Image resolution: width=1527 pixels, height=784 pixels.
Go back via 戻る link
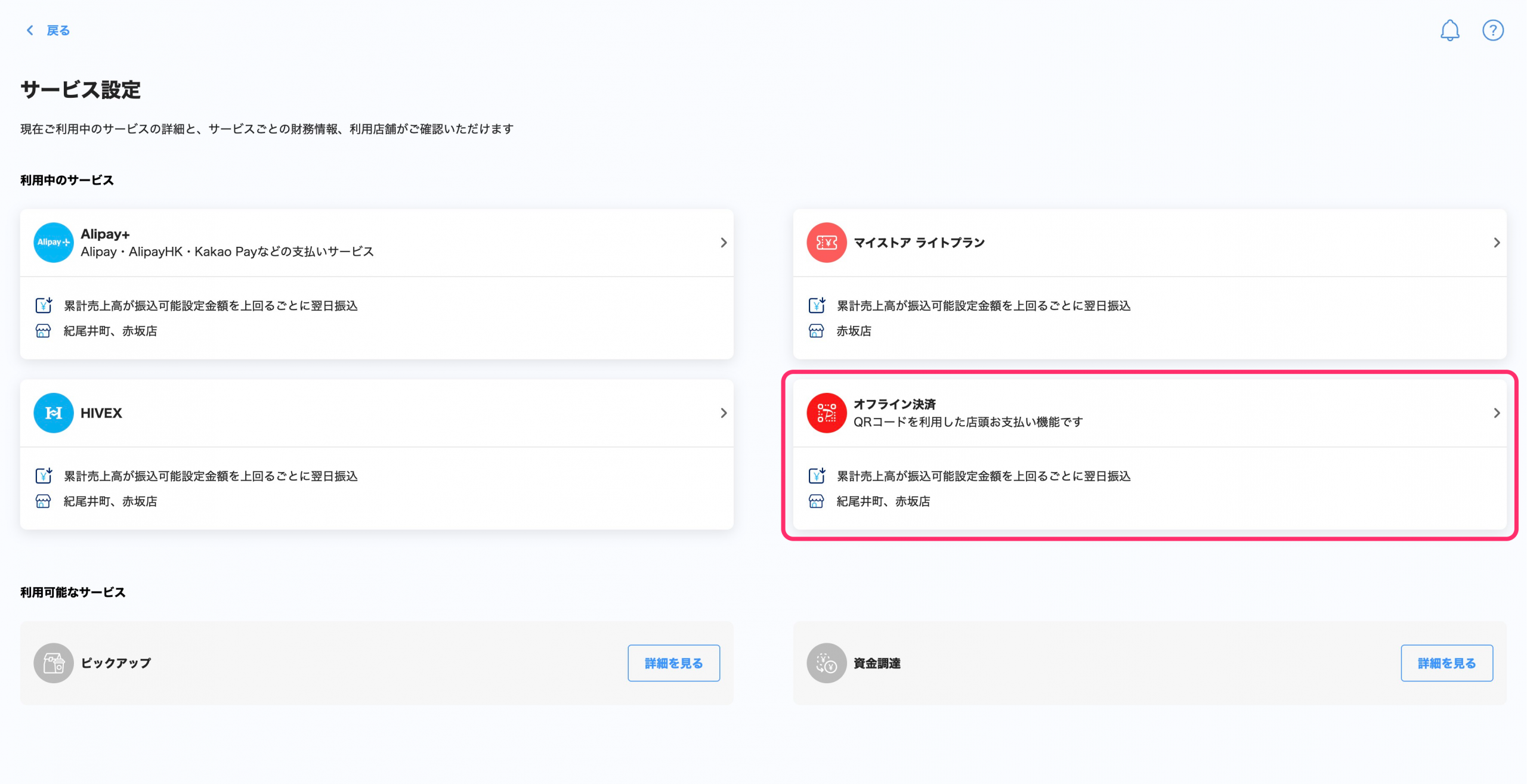pyautogui.click(x=58, y=30)
